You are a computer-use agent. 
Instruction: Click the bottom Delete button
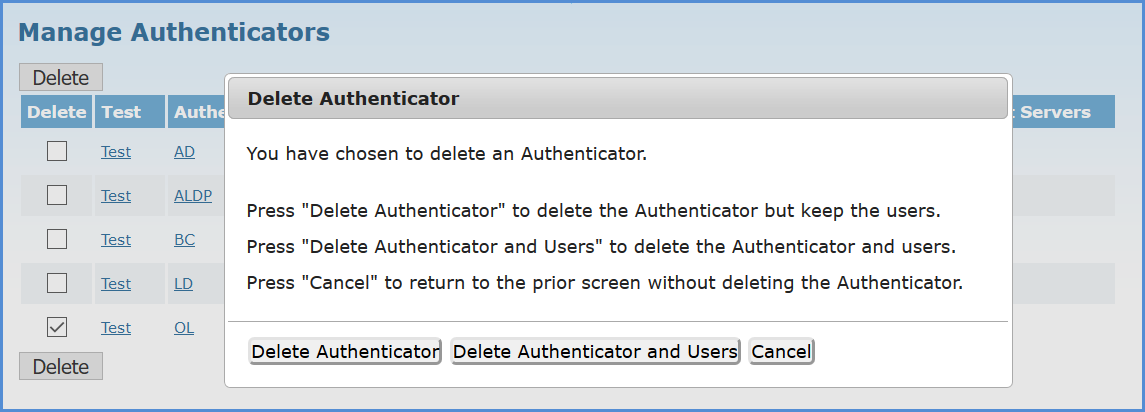pyautogui.click(x=61, y=366)
